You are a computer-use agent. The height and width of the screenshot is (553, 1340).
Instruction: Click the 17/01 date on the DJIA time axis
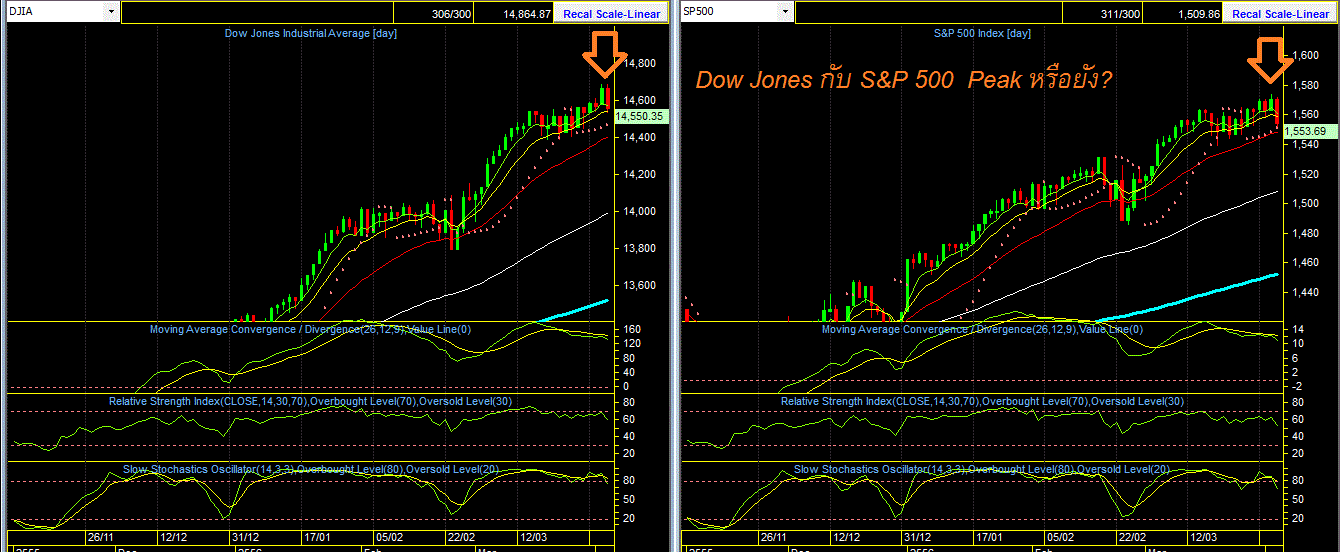(318, 537)
